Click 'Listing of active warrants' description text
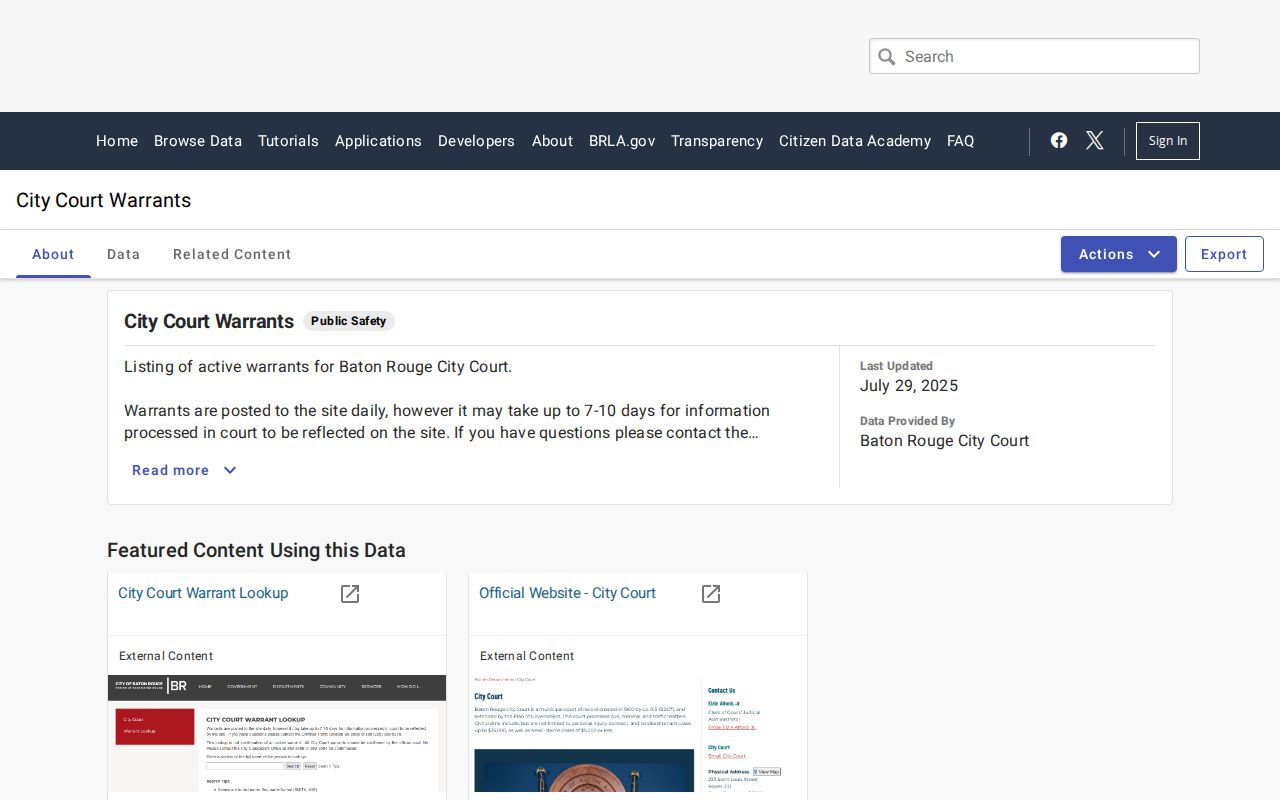 coord(318,367)
